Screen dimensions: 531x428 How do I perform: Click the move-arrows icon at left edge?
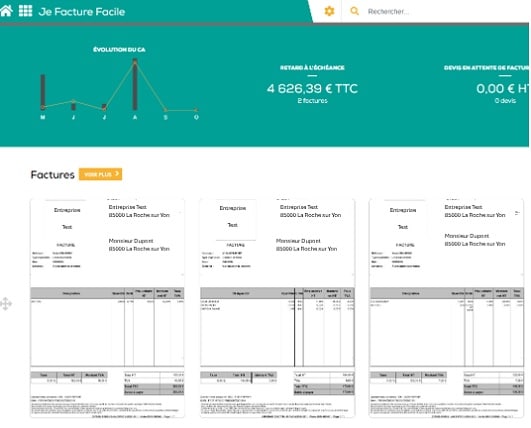click(6, 304)
